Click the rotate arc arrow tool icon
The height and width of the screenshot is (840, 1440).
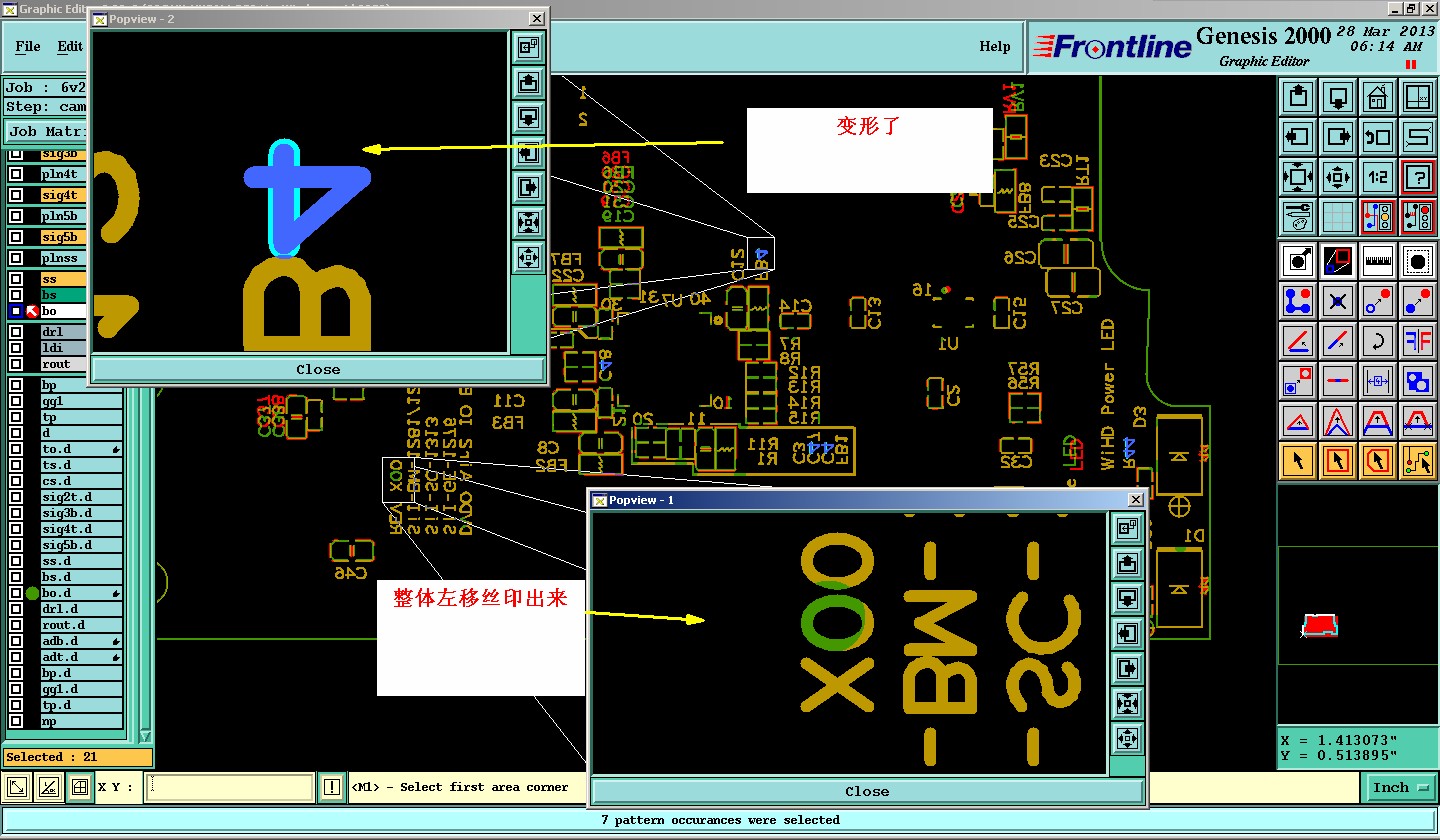(1378, 341)
